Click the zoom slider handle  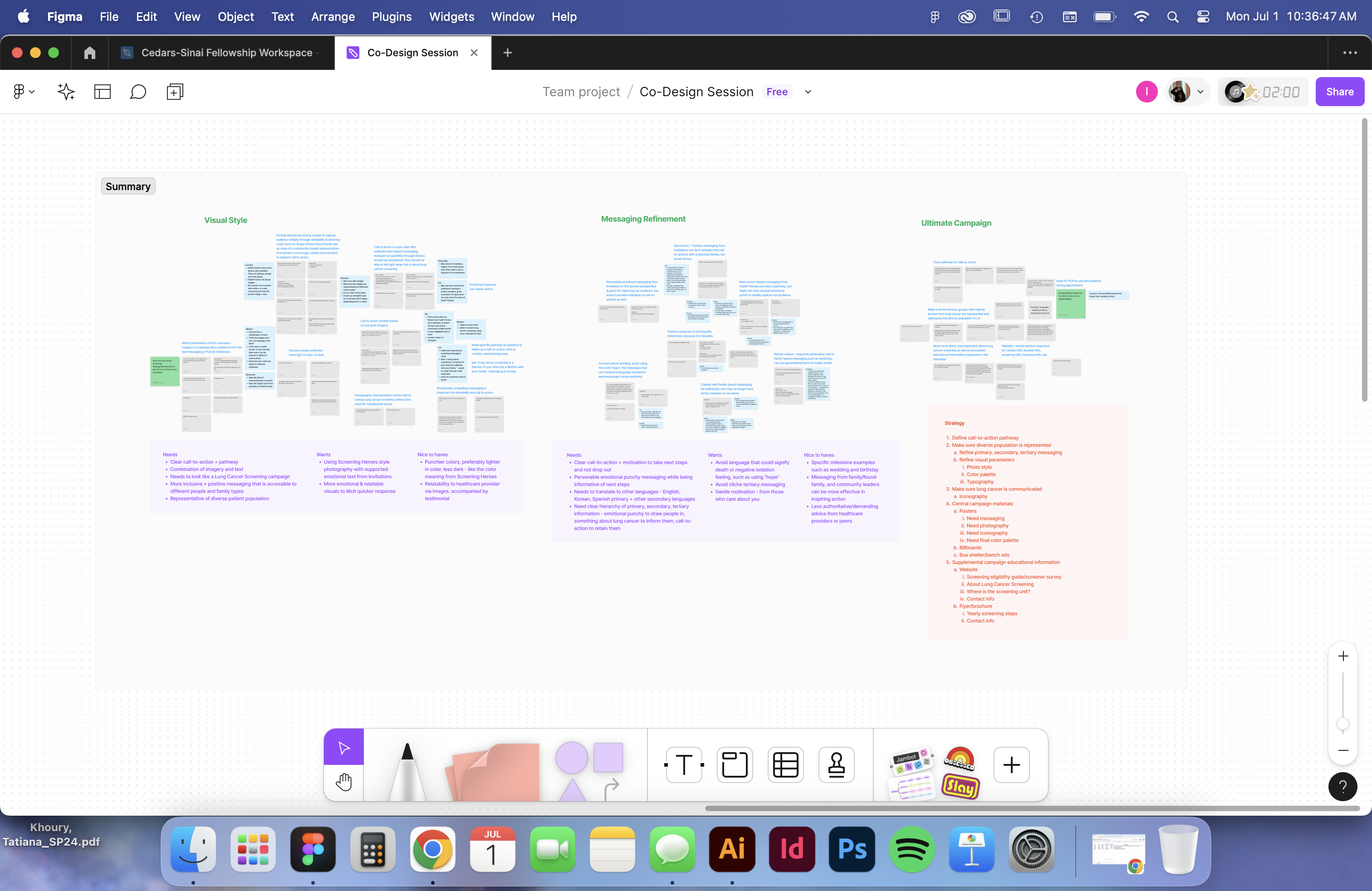[1343, 724]
